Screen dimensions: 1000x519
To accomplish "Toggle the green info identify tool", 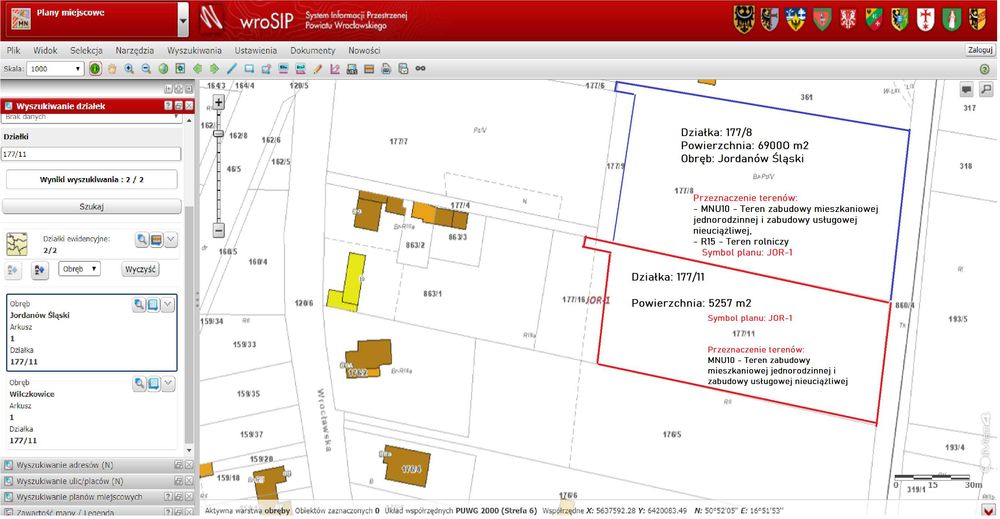I will point(95,69).
